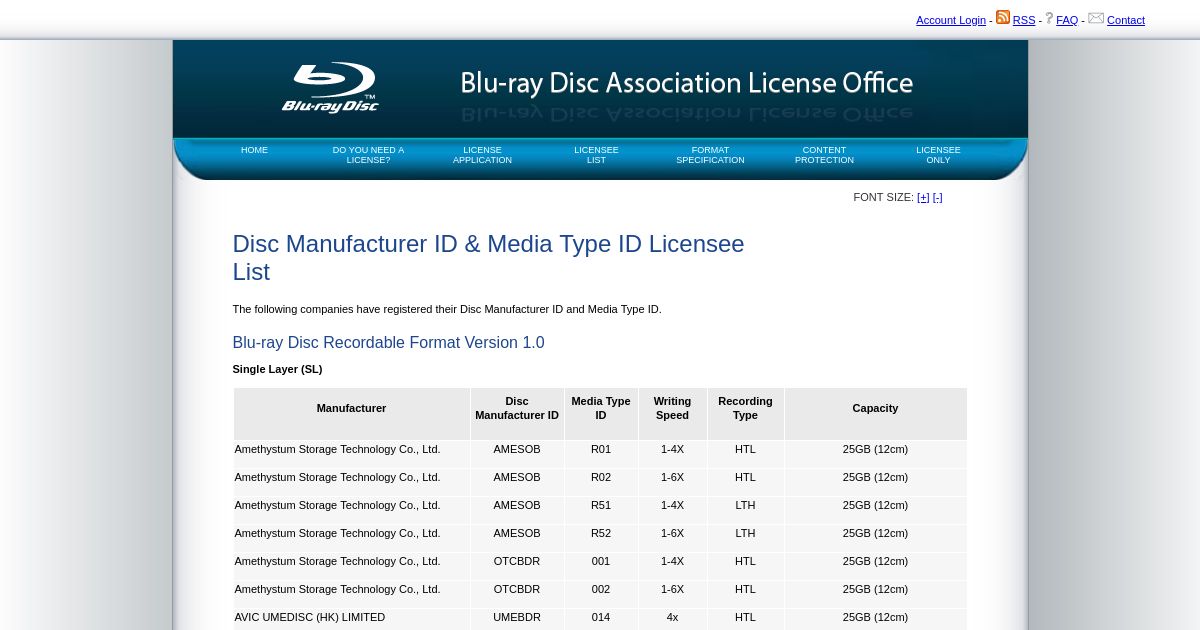
Task: Click the Single Layer (SL) heading
Action: click(x=277, y=369)
